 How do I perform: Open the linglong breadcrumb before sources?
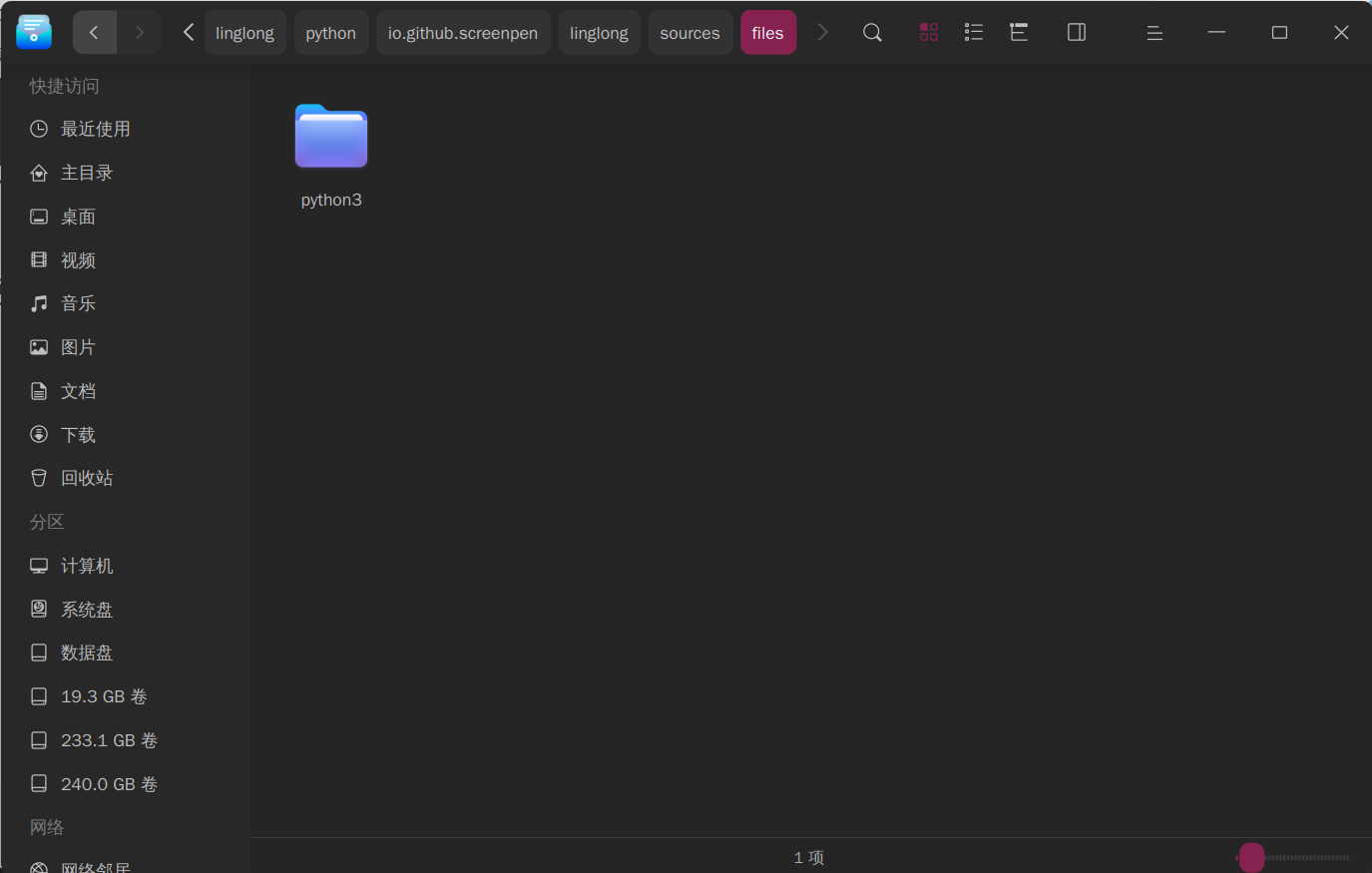(599, 33)
